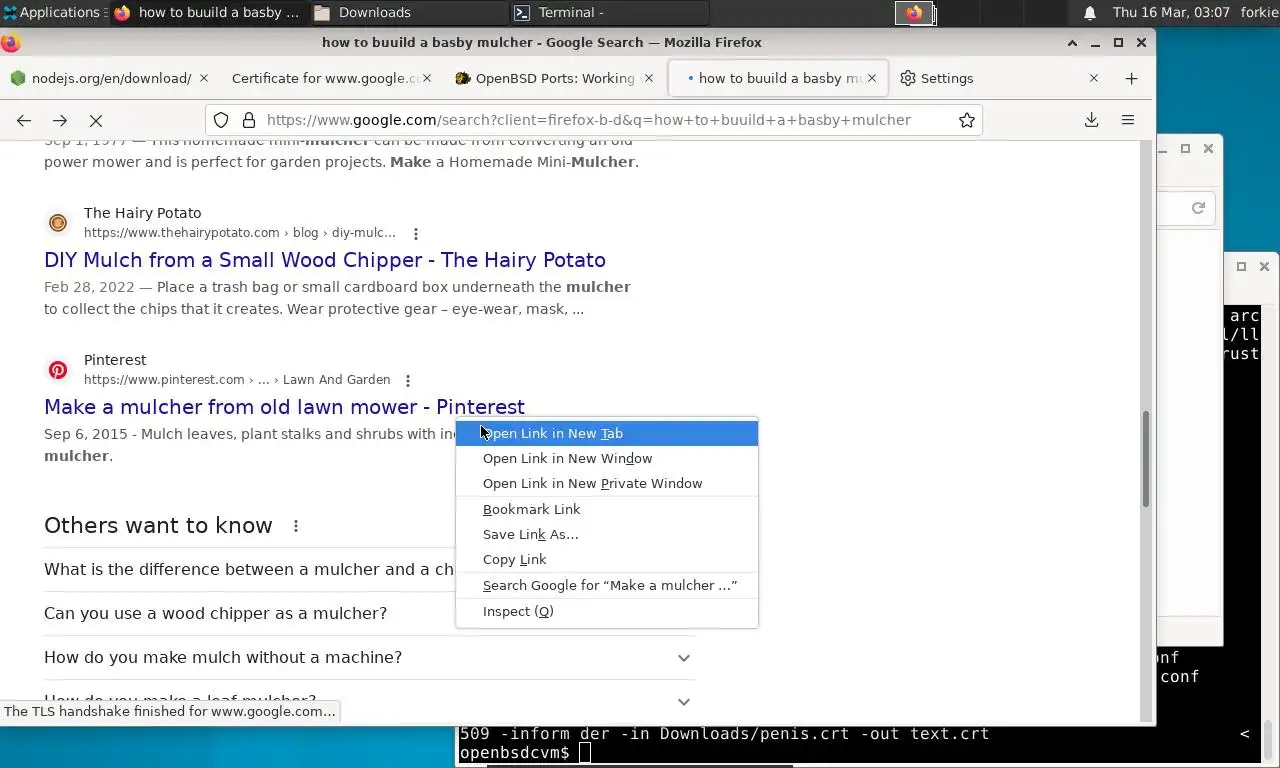Shade the Firefox window with the up-arrow button
Viewport: 1280px width, 768px height.
pos(1072,42)
